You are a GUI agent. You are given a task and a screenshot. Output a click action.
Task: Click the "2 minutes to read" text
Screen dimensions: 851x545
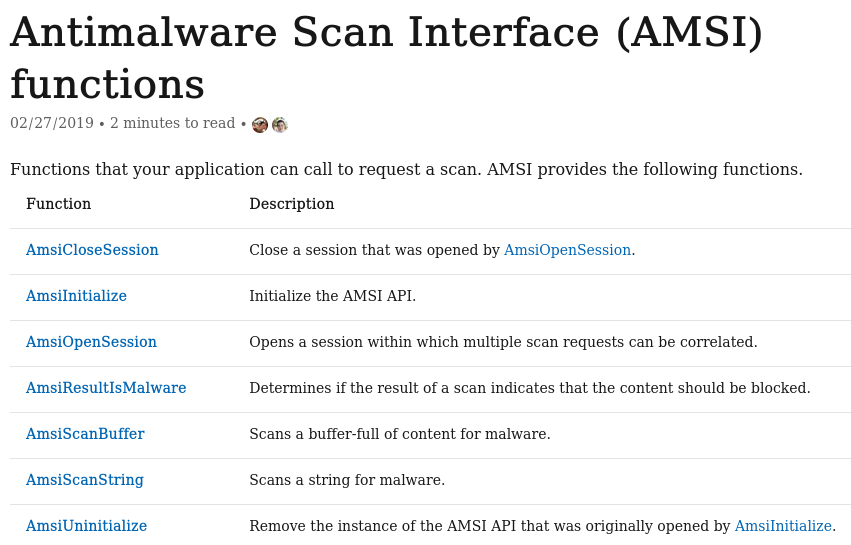(172, 124)
